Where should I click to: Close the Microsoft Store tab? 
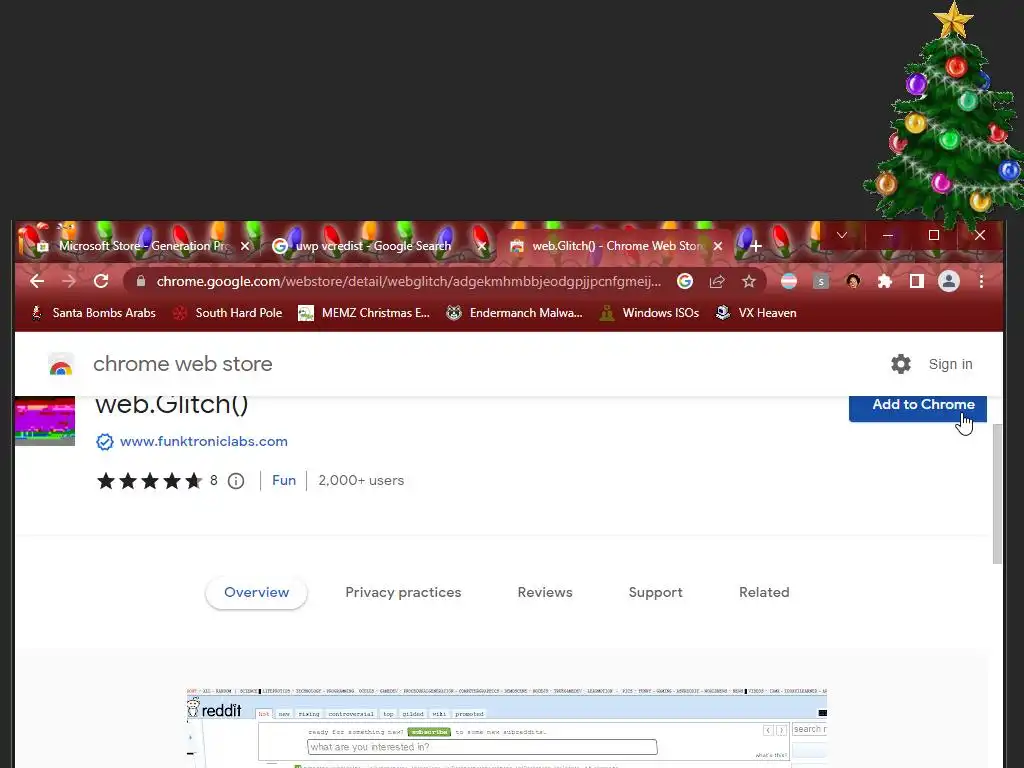tap(245, 246)
